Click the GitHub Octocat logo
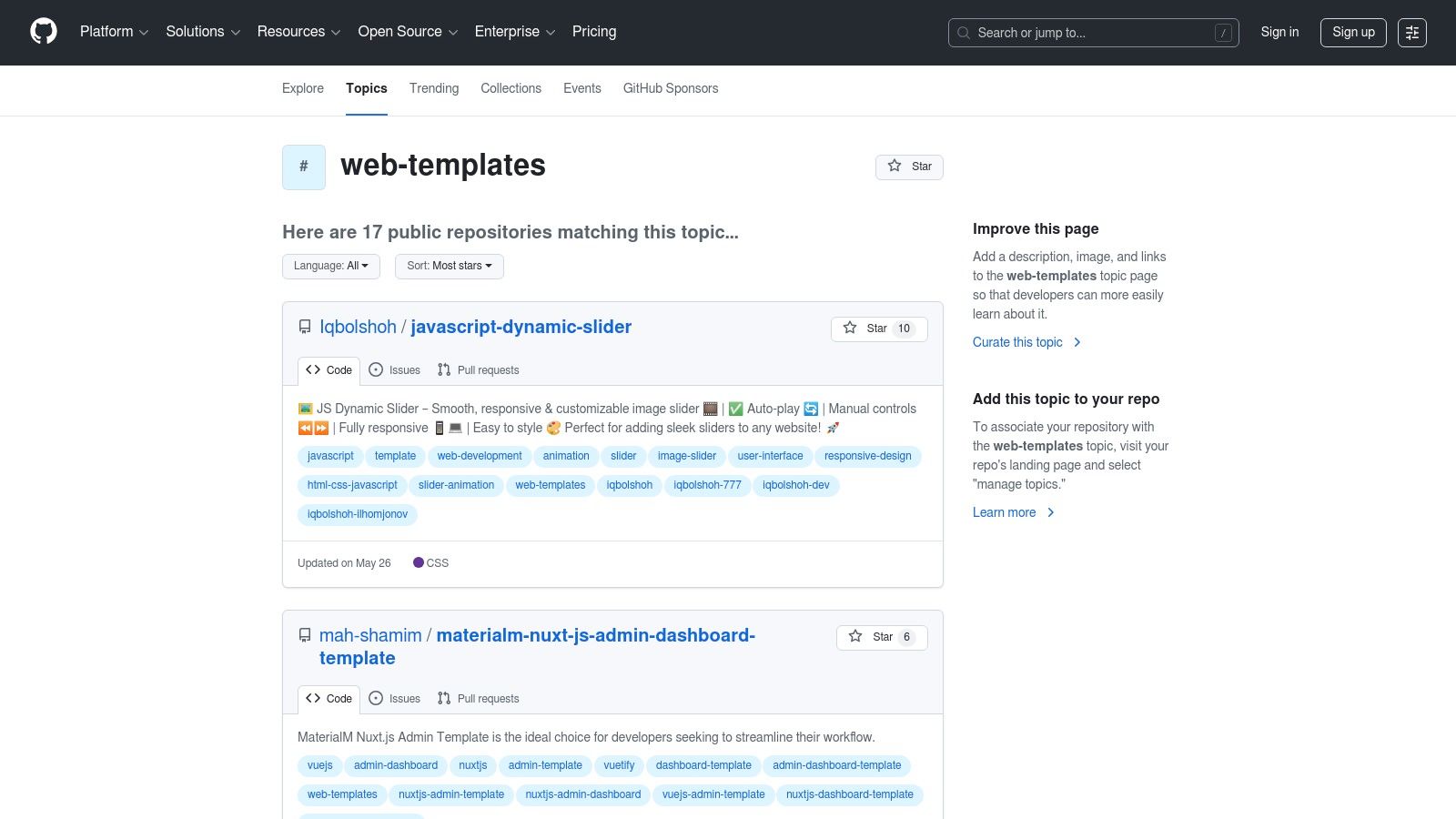The height and width of the screenshot is (819, 1456). 43,32
